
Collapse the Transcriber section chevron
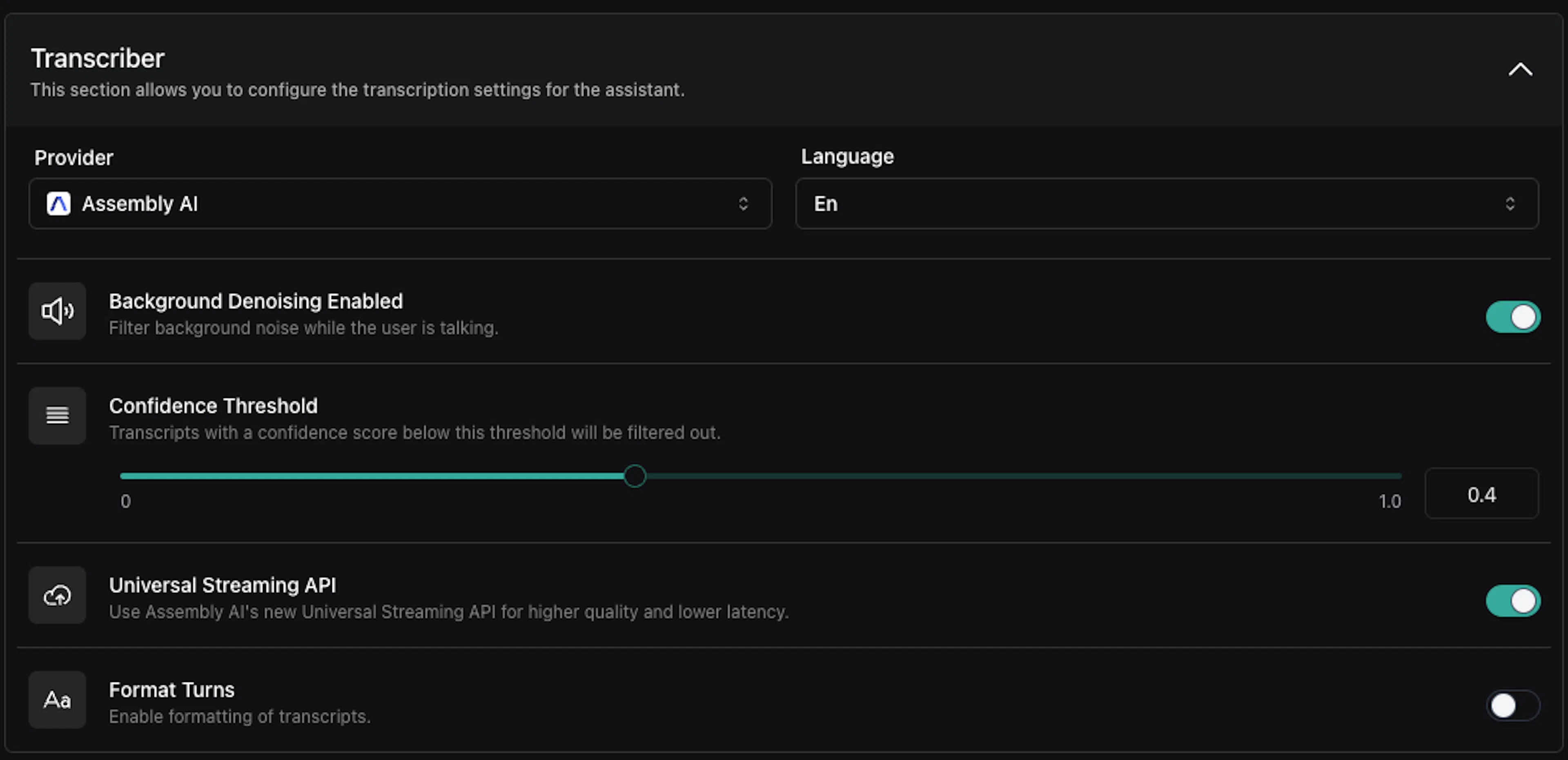tap(1520, 69)
